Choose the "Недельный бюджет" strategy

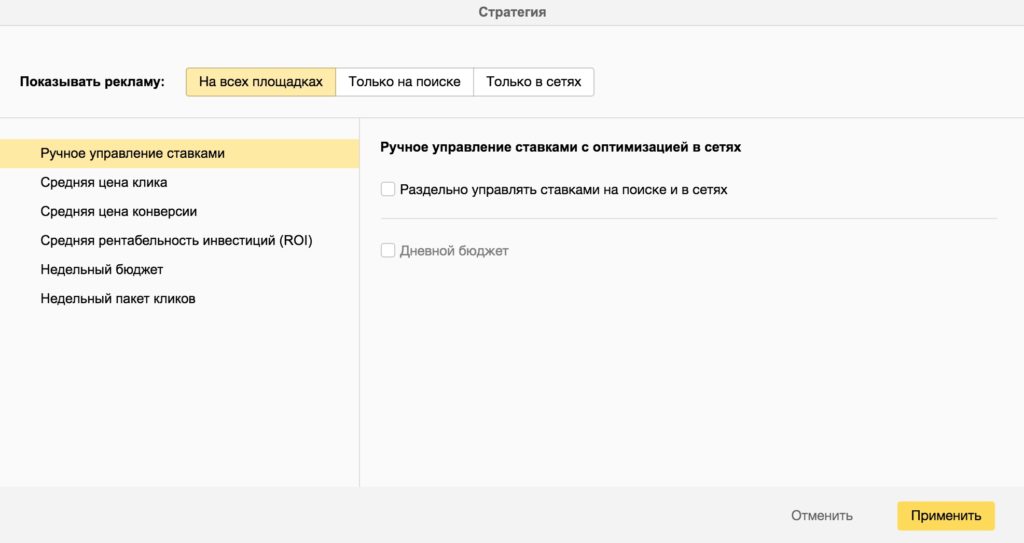point(101,270)
